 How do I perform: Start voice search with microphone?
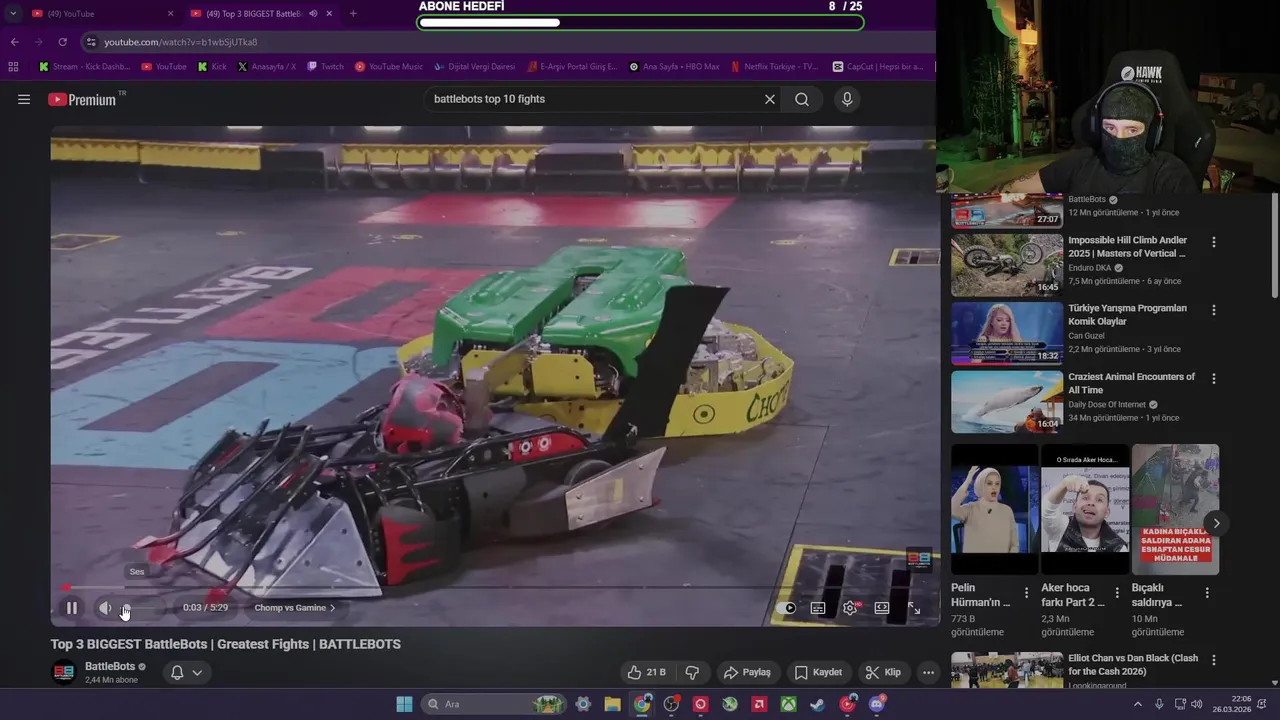pyautogui.click(x=847, y=99)
